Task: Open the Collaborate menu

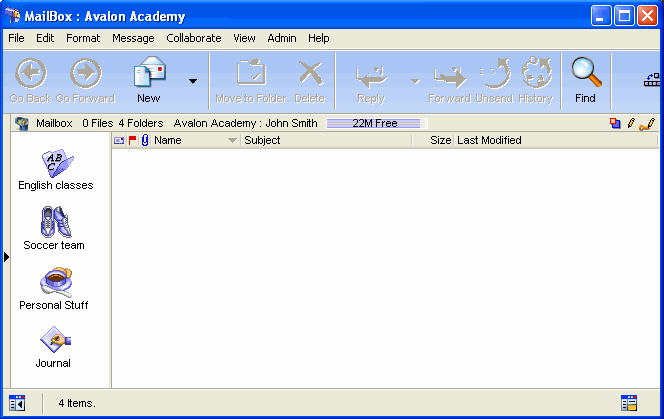Action: click(194, 38)
